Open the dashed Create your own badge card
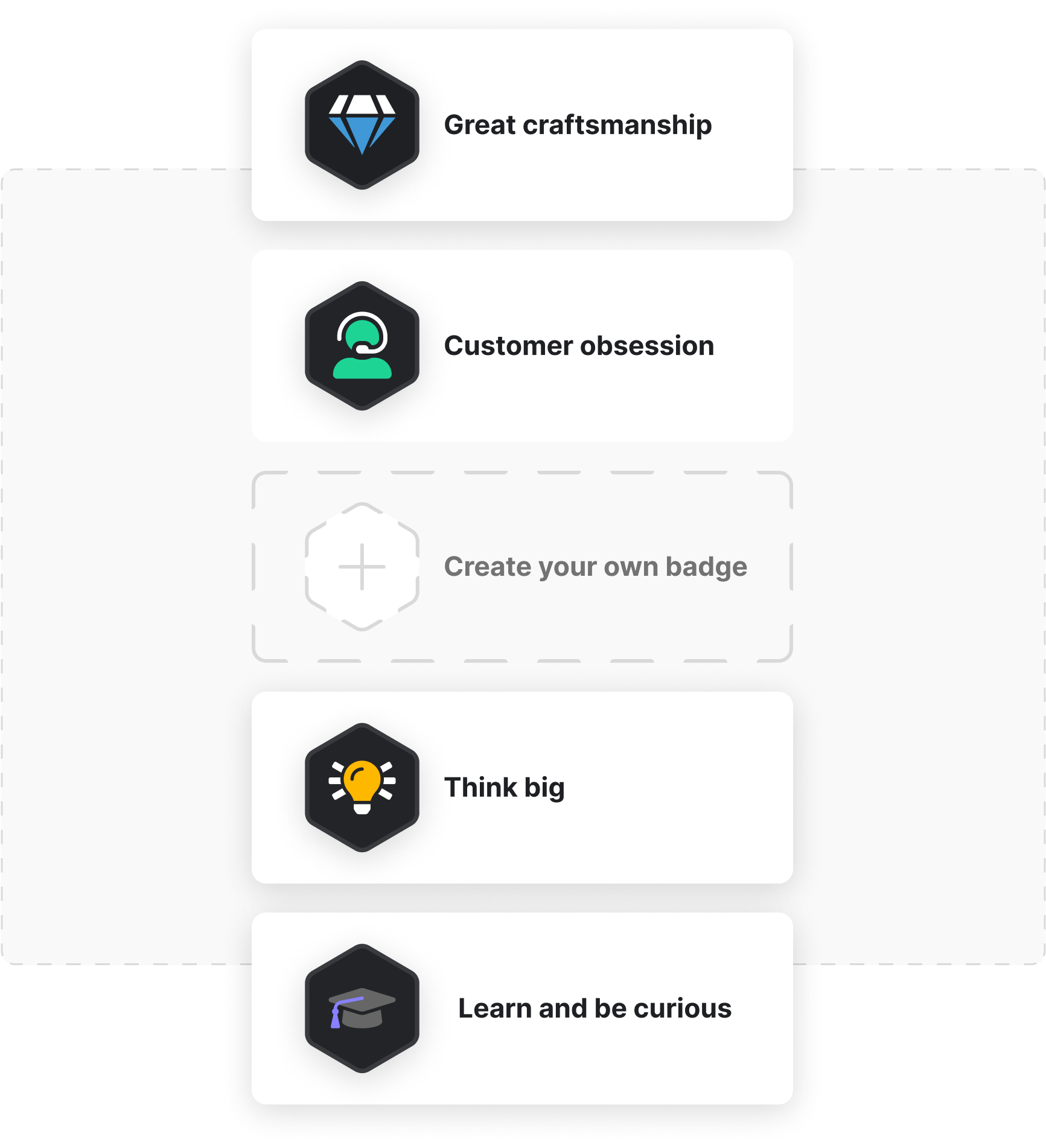 click(x=522, y=567)
